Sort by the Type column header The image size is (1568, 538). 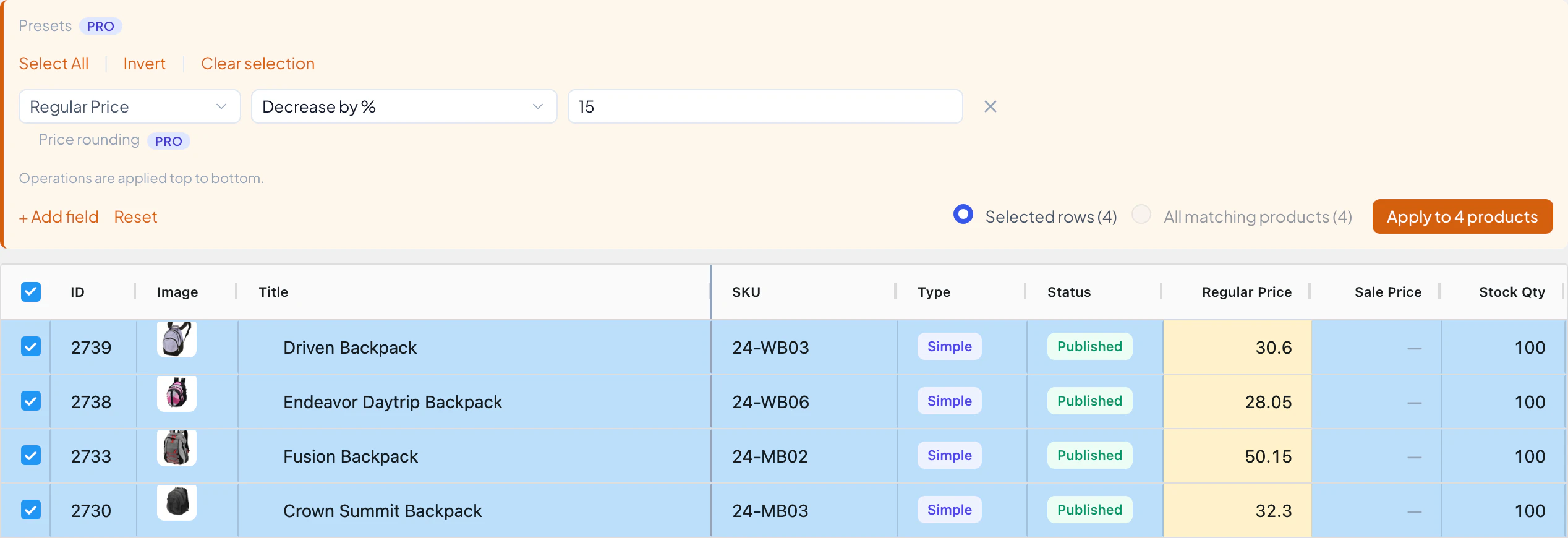coord(934,292)
